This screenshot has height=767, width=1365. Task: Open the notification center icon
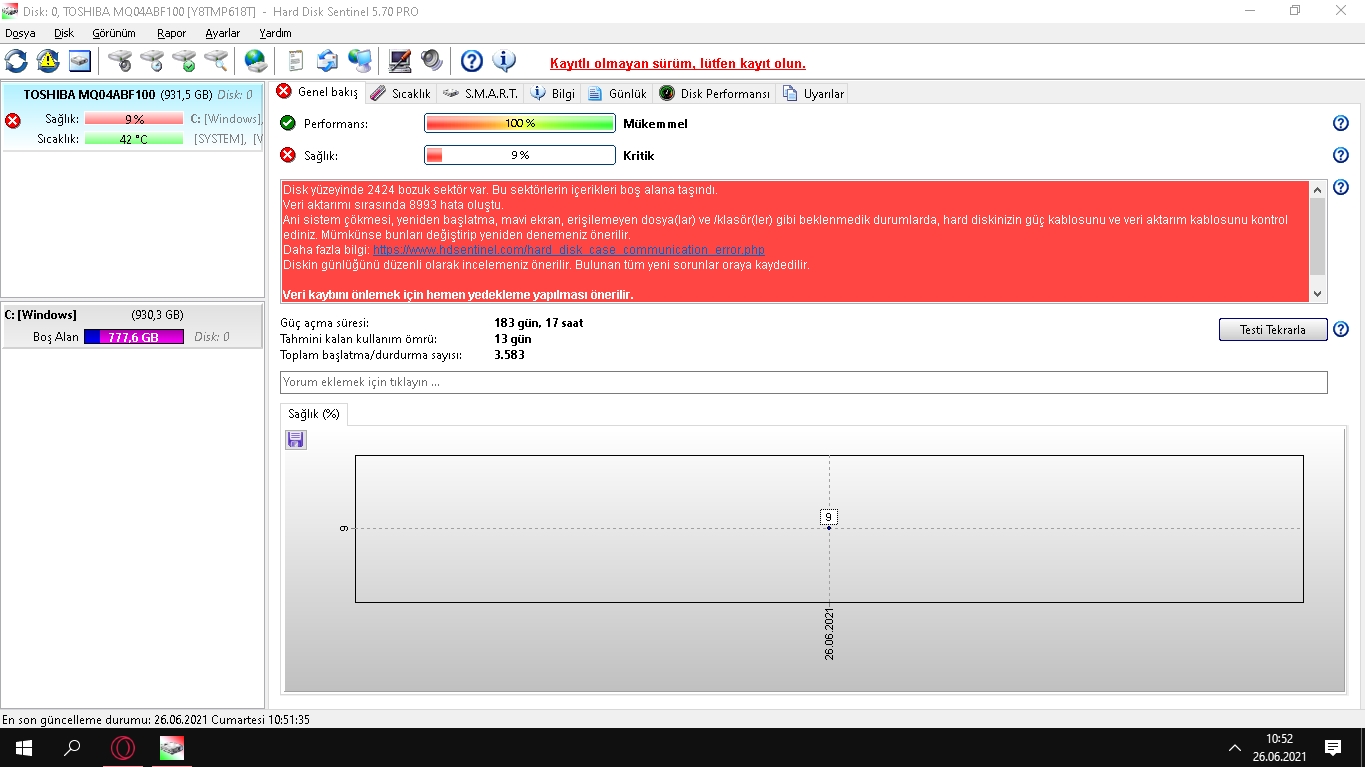tap(1332, 748)
